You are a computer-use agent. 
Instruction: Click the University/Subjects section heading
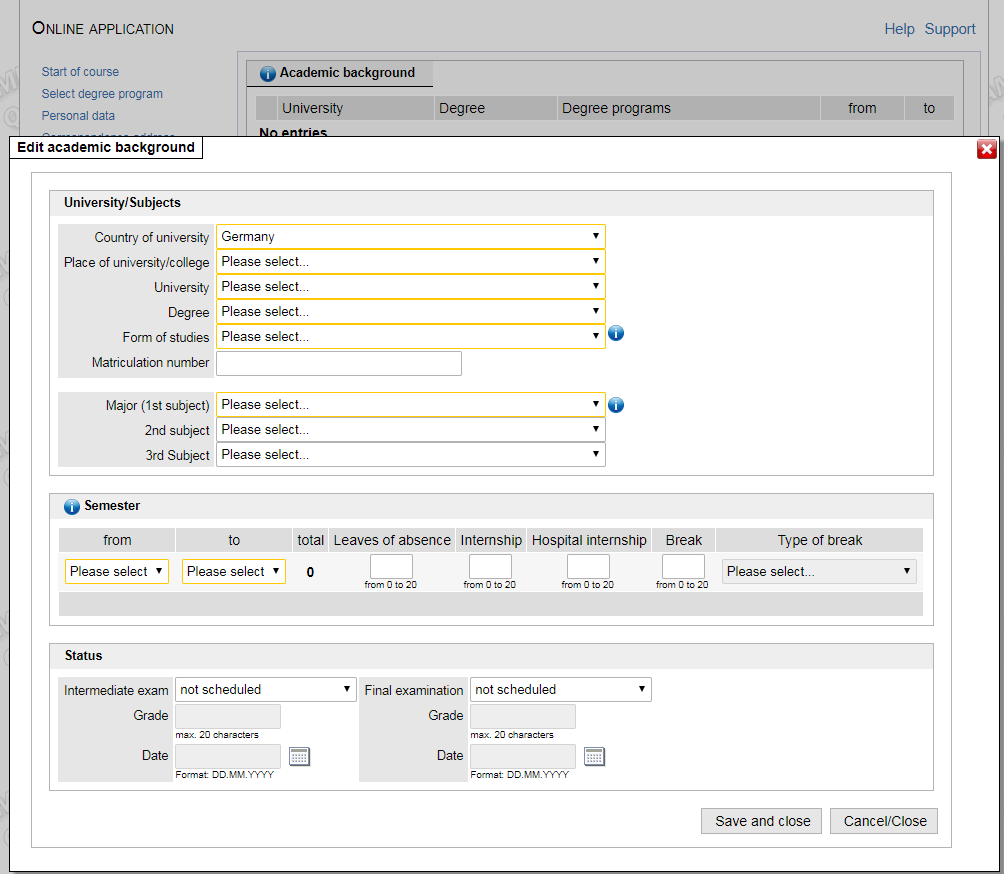[122, 202]
